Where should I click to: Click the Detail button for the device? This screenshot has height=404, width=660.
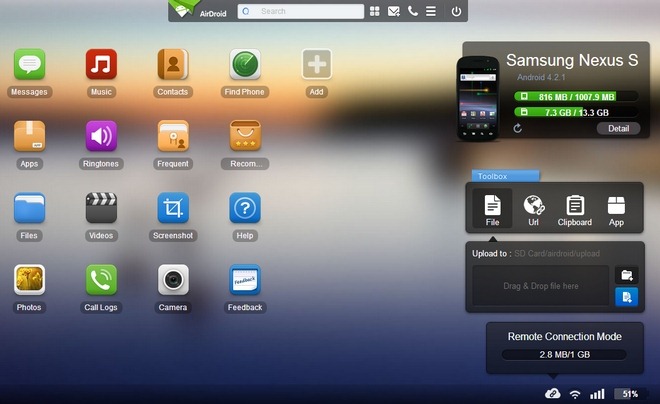click(618, 128)
